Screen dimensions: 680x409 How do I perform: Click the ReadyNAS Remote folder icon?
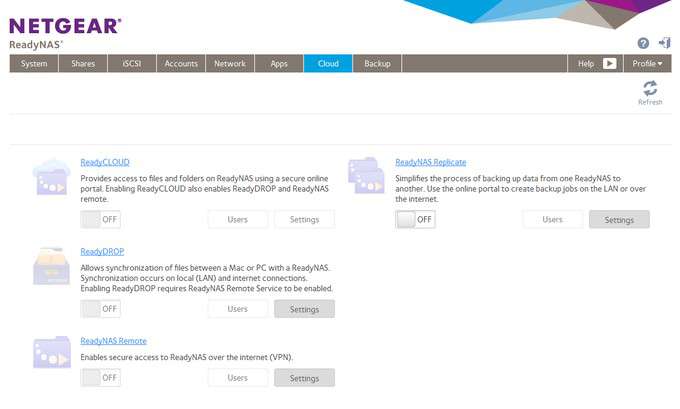coord(52,352)
